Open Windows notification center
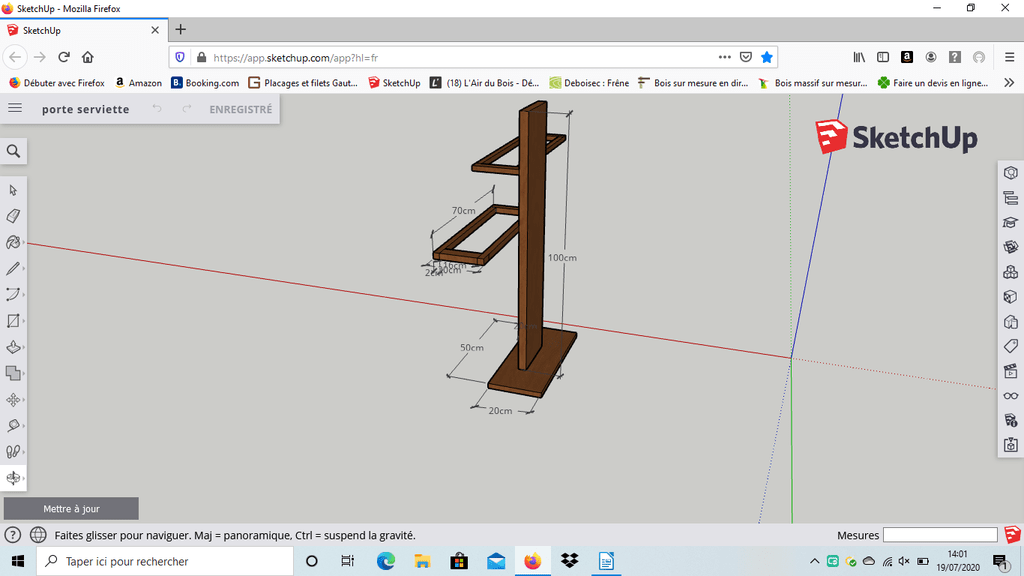The height and width of the screenshot is (576, 1024). (1000, 561)
